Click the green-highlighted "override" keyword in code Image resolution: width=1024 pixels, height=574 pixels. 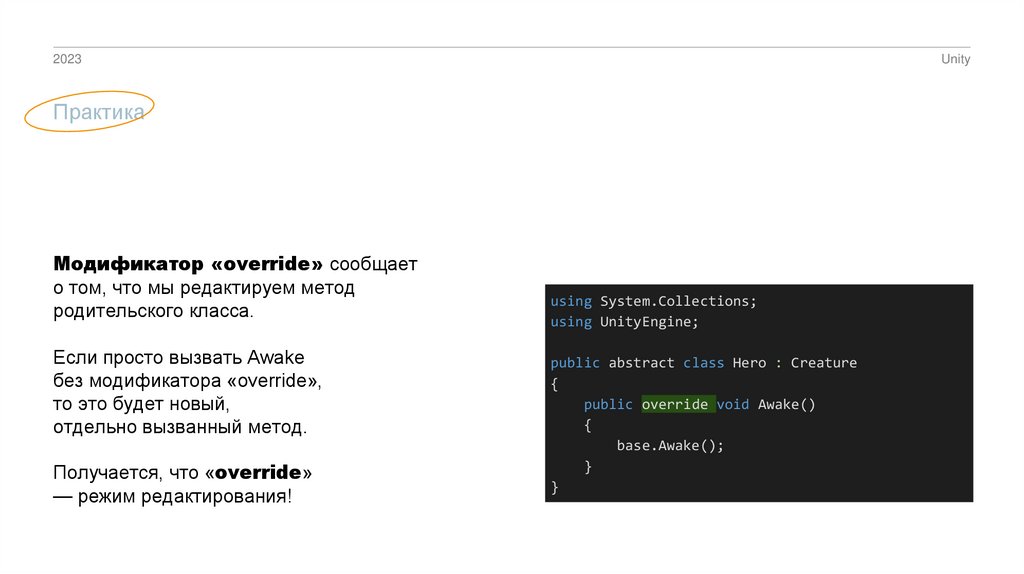coord(675,405)
